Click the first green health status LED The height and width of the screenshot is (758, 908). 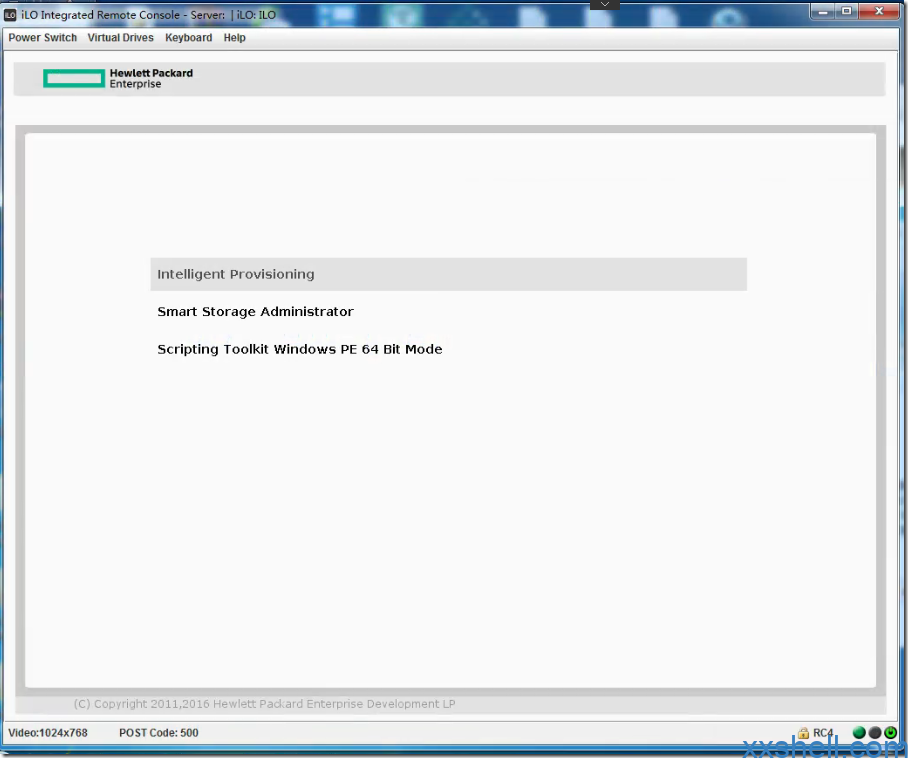[859, 733]
